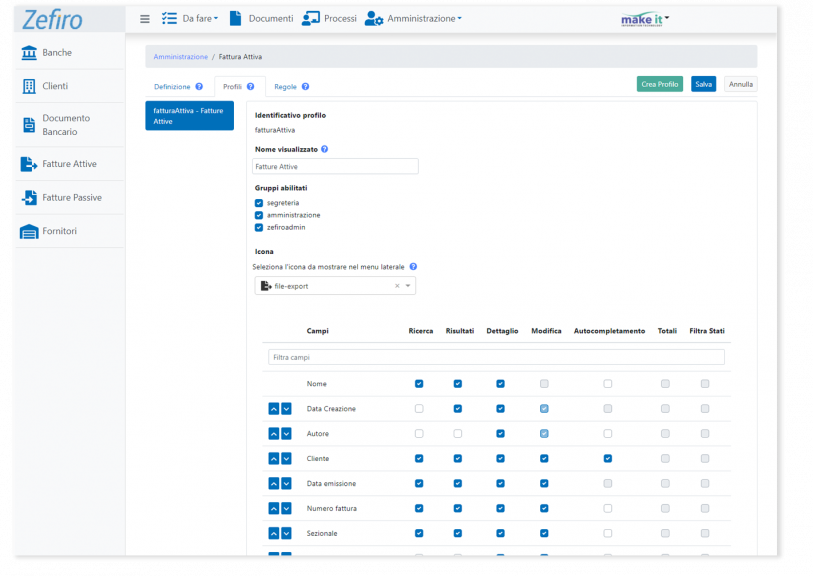Enable Autocompletamento checkbox for Sezionale
813x576 pixels.
click(608, 533)
